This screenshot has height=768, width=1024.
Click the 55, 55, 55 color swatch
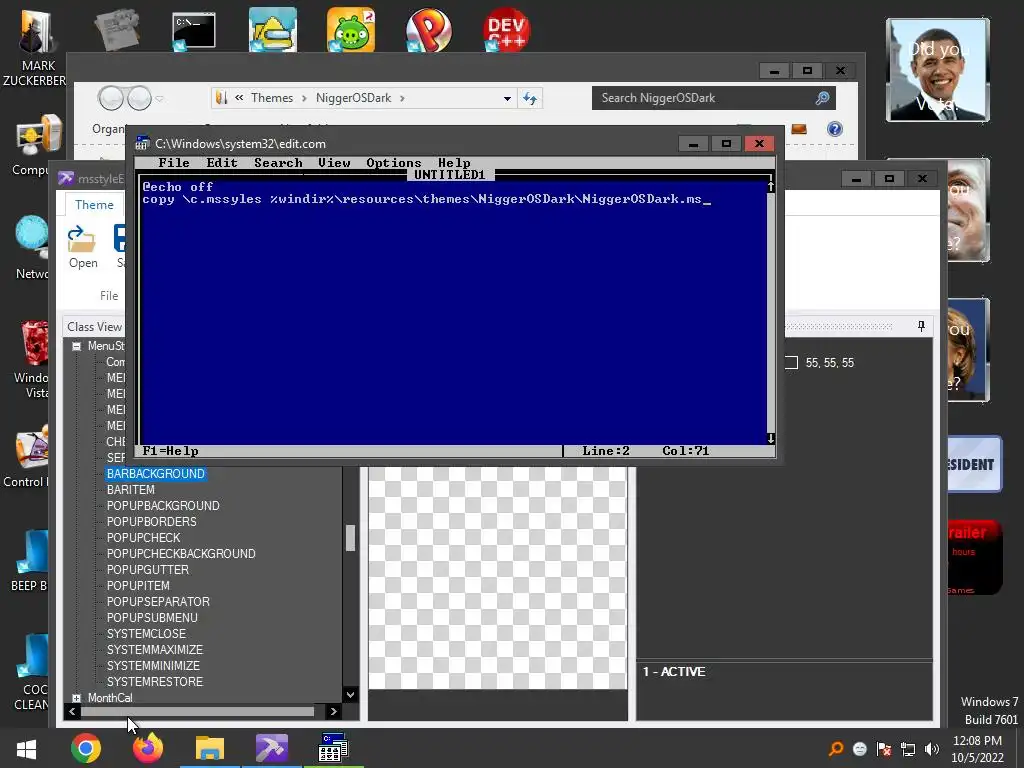pos(791,362)
